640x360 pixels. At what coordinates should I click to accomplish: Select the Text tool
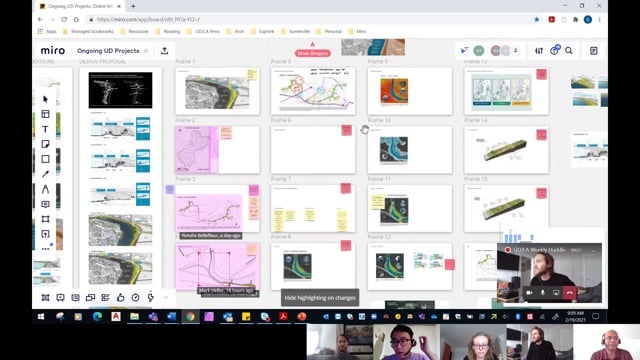(x=45, y=129)
